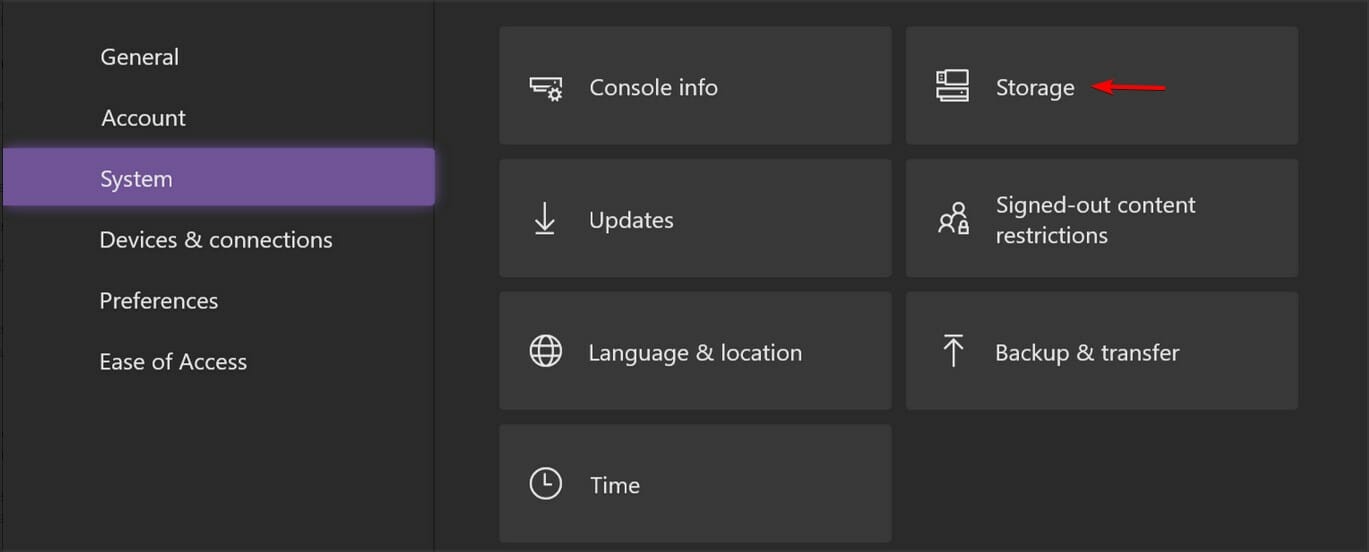
Task: Click the Storage drive icon
Action: pyautogui.click(x=952, y=86)
